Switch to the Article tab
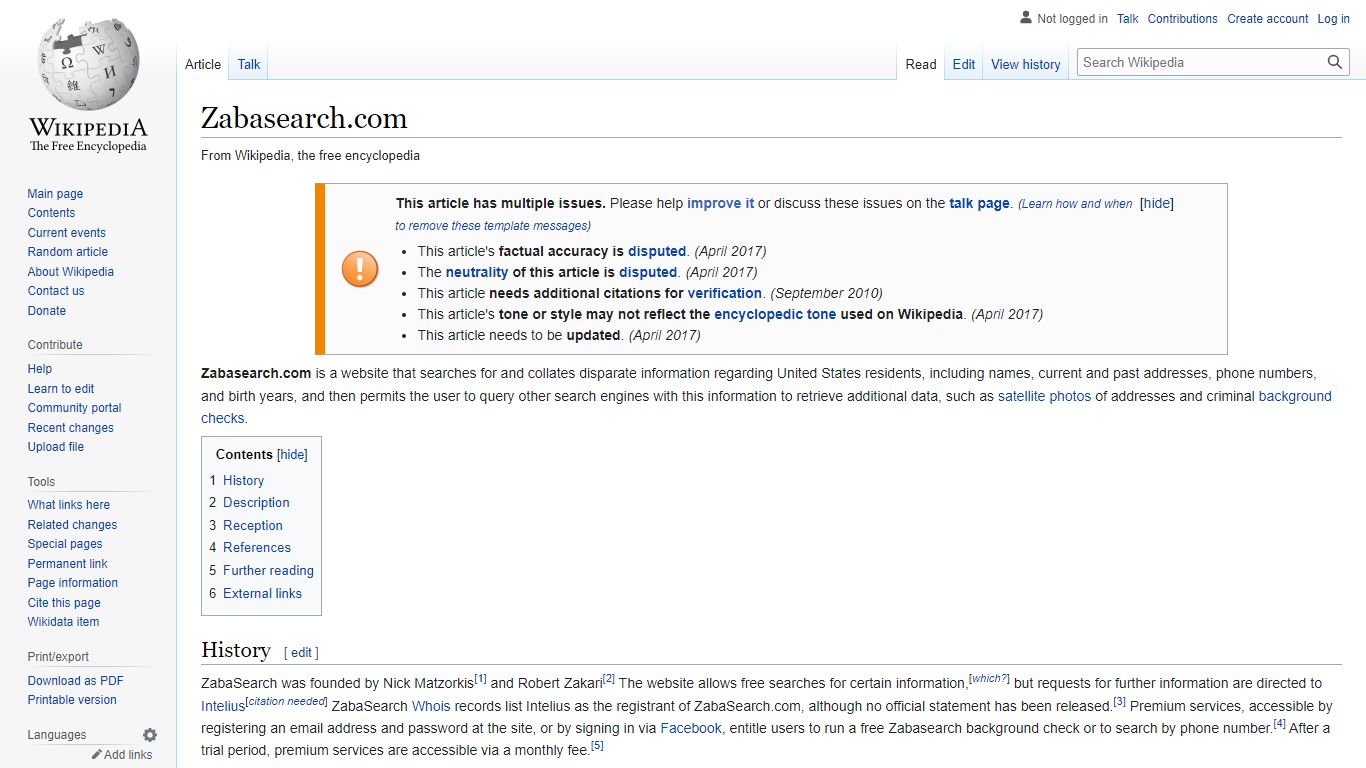The width and height of the screenshot is (1366, 768). [203, 64]
